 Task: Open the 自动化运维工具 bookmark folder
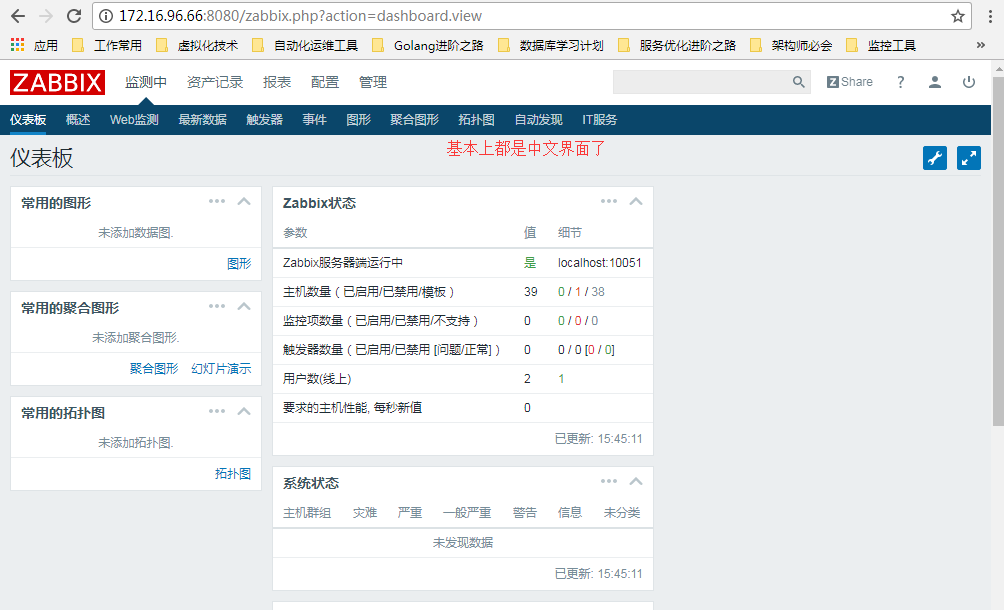[x=305, y=45]
